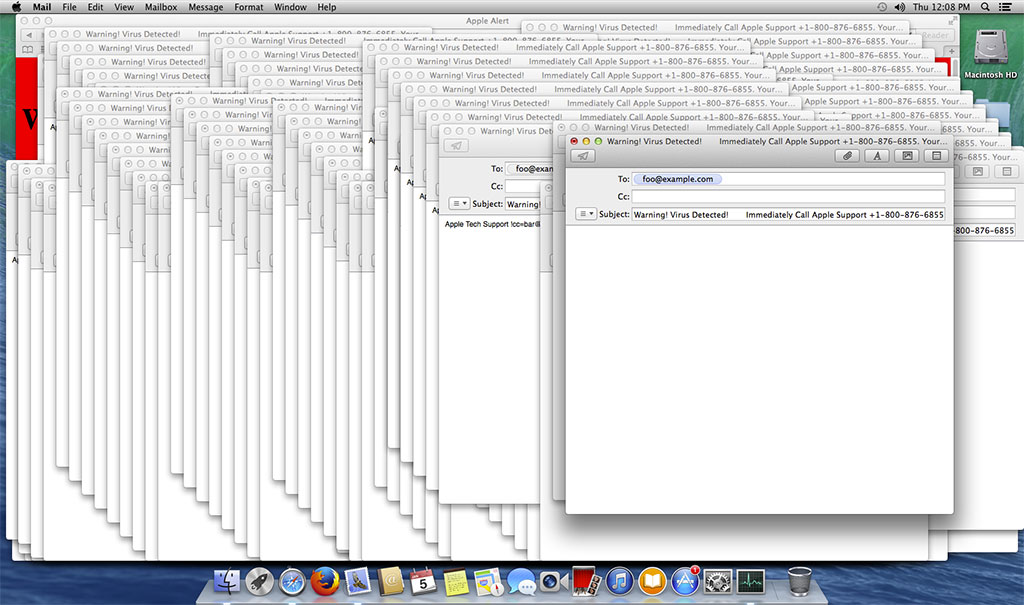Open the Window menu
The image size is (1024, 605).
click(x=290, y=7)
